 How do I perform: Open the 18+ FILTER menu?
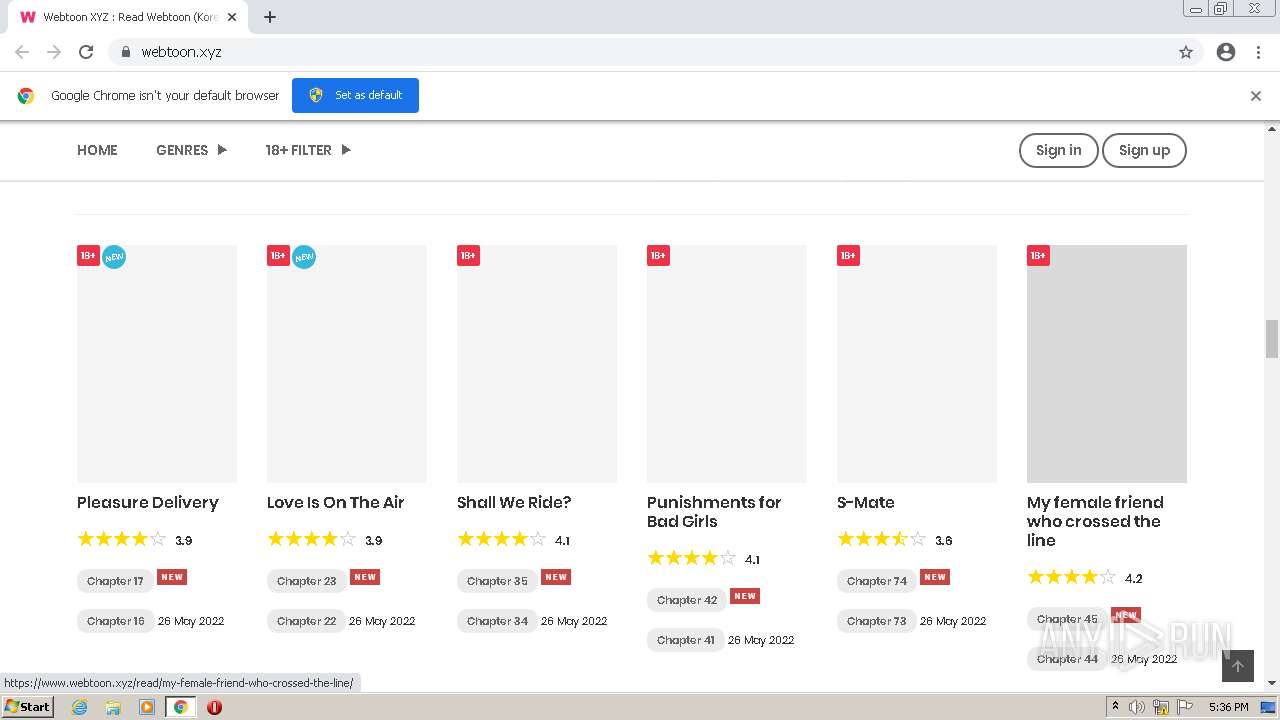tap(298, 150)
